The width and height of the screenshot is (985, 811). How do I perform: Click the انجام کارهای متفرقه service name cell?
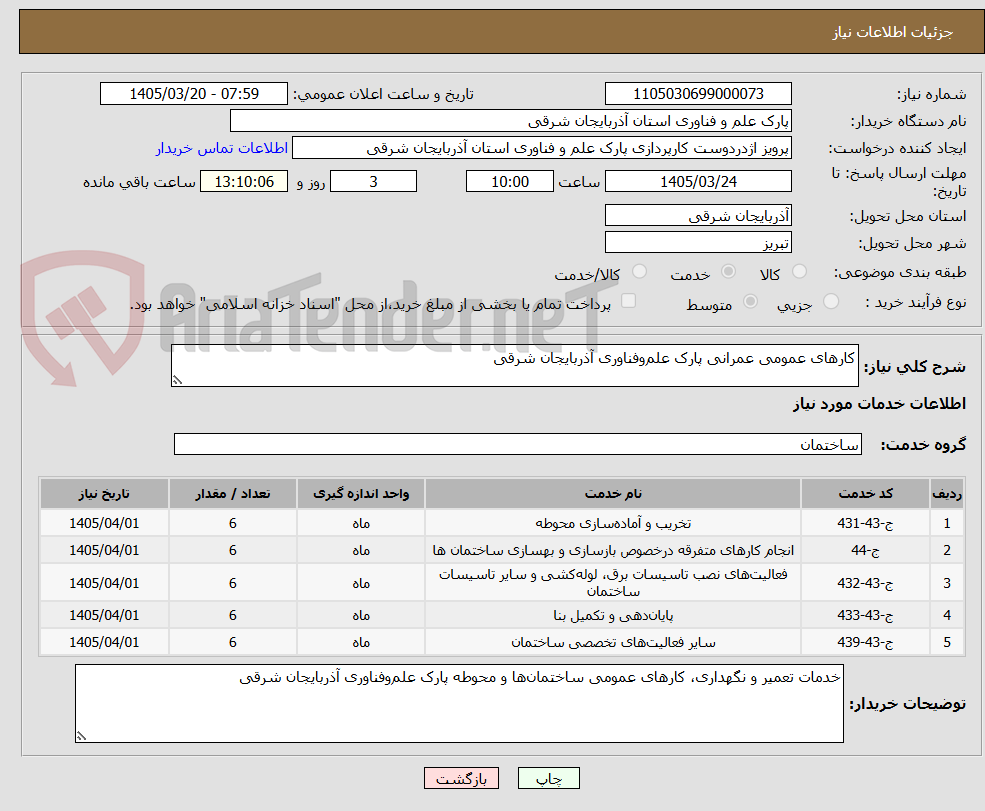(x=612, y=550)
